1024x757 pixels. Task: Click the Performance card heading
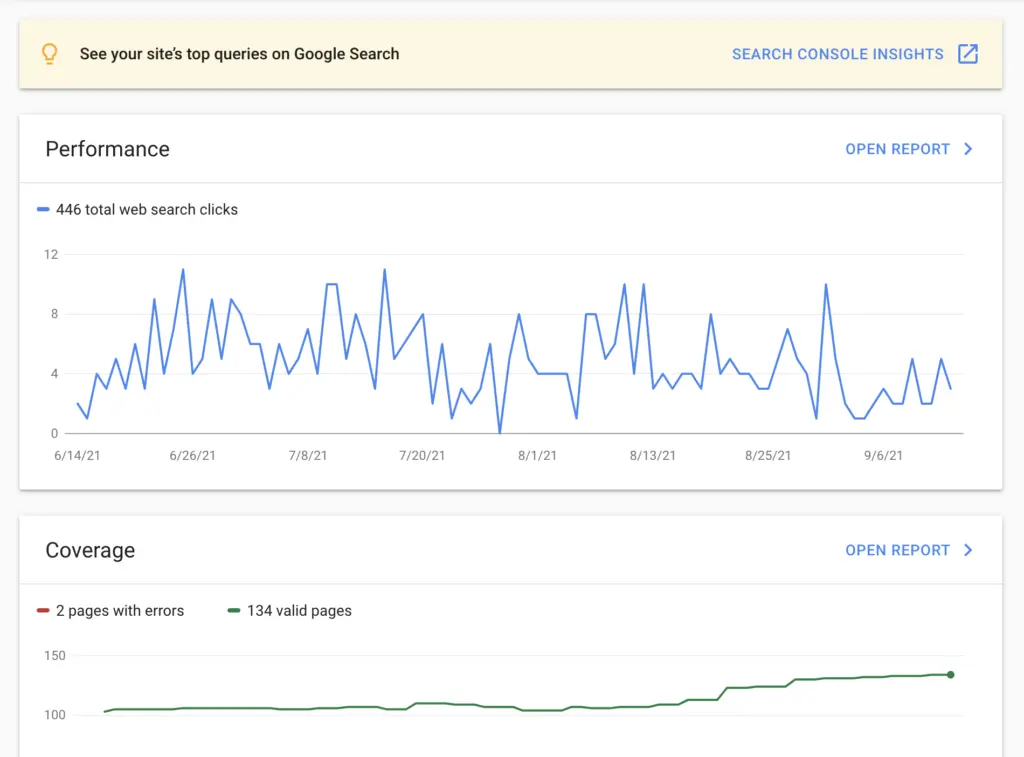coord(108,149)
